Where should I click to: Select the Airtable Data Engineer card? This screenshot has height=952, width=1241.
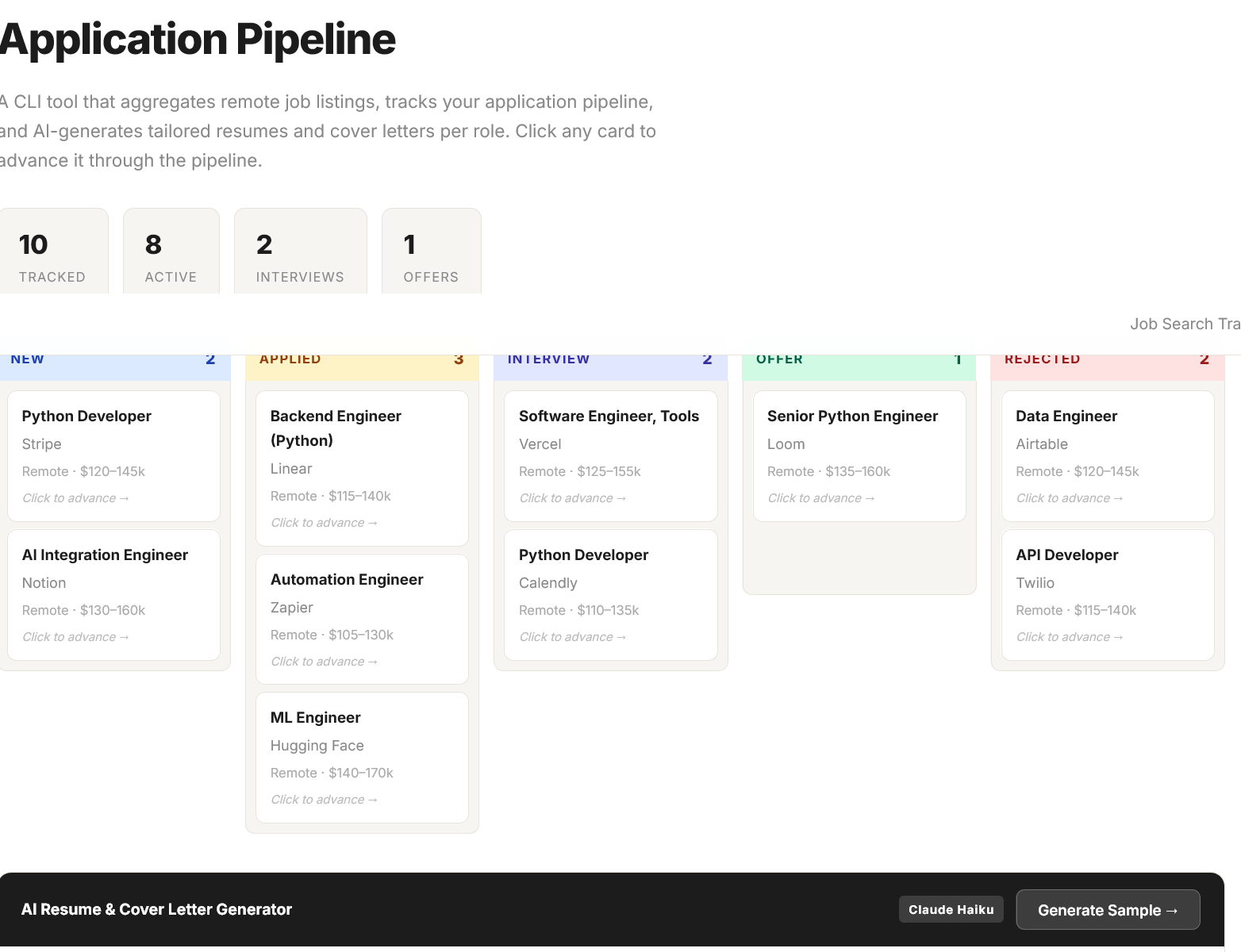(1107, 456)
